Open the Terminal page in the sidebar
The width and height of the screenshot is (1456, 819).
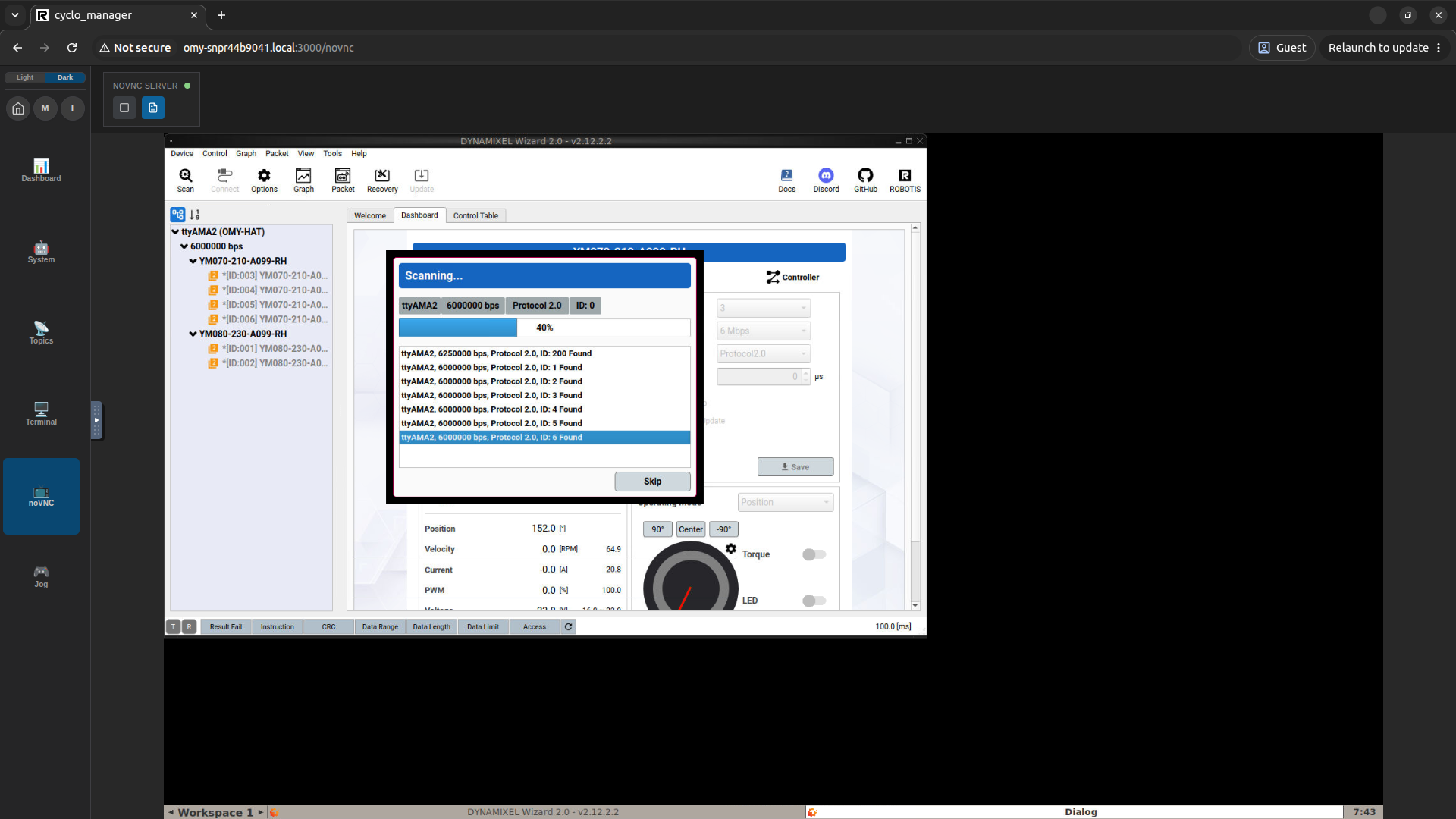click(41, 414)
